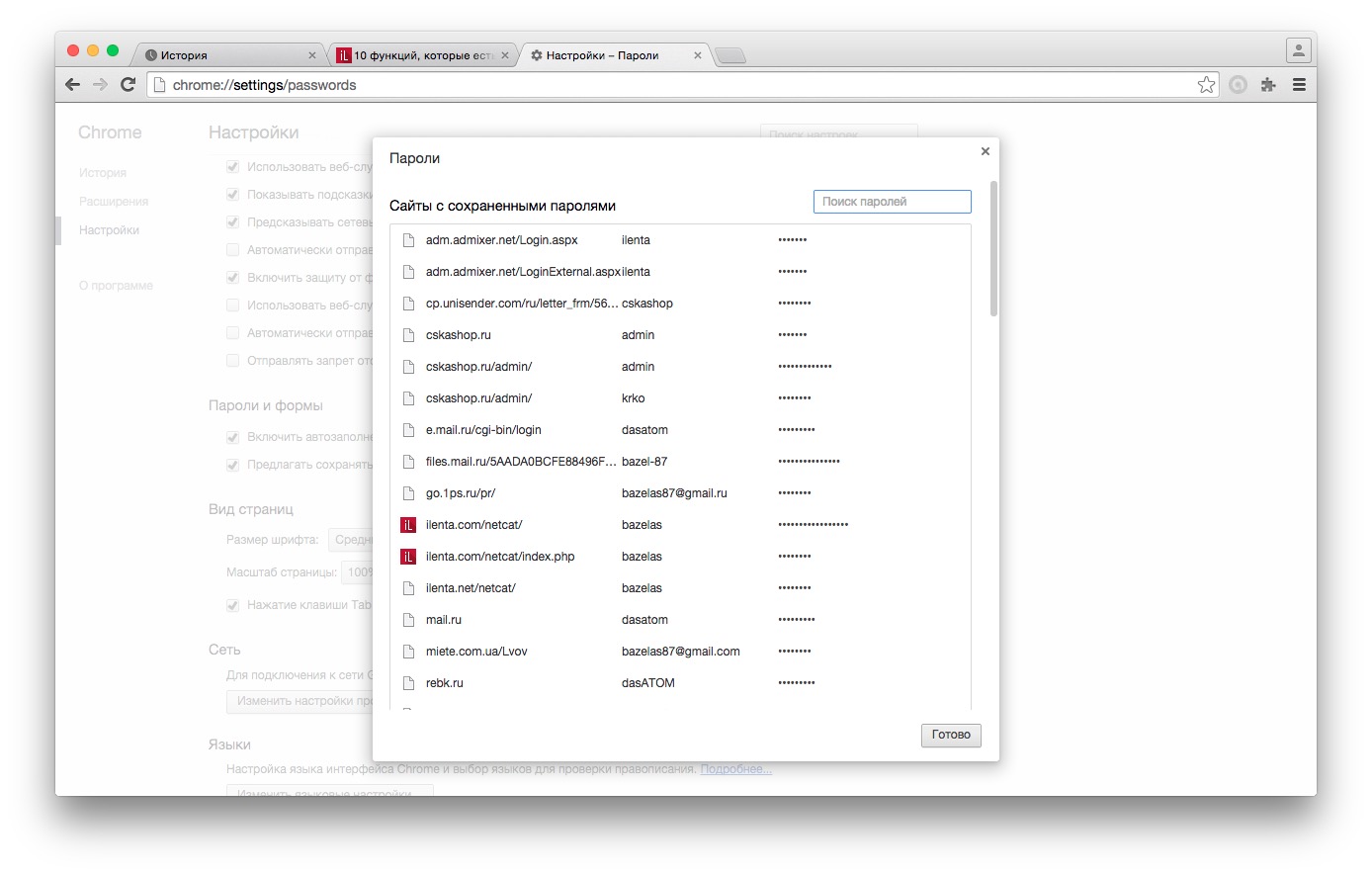The width and height of the screenshot is (1372, 875).
Task: Click the page icon for rebk.ru row
Action: (408, 683)
